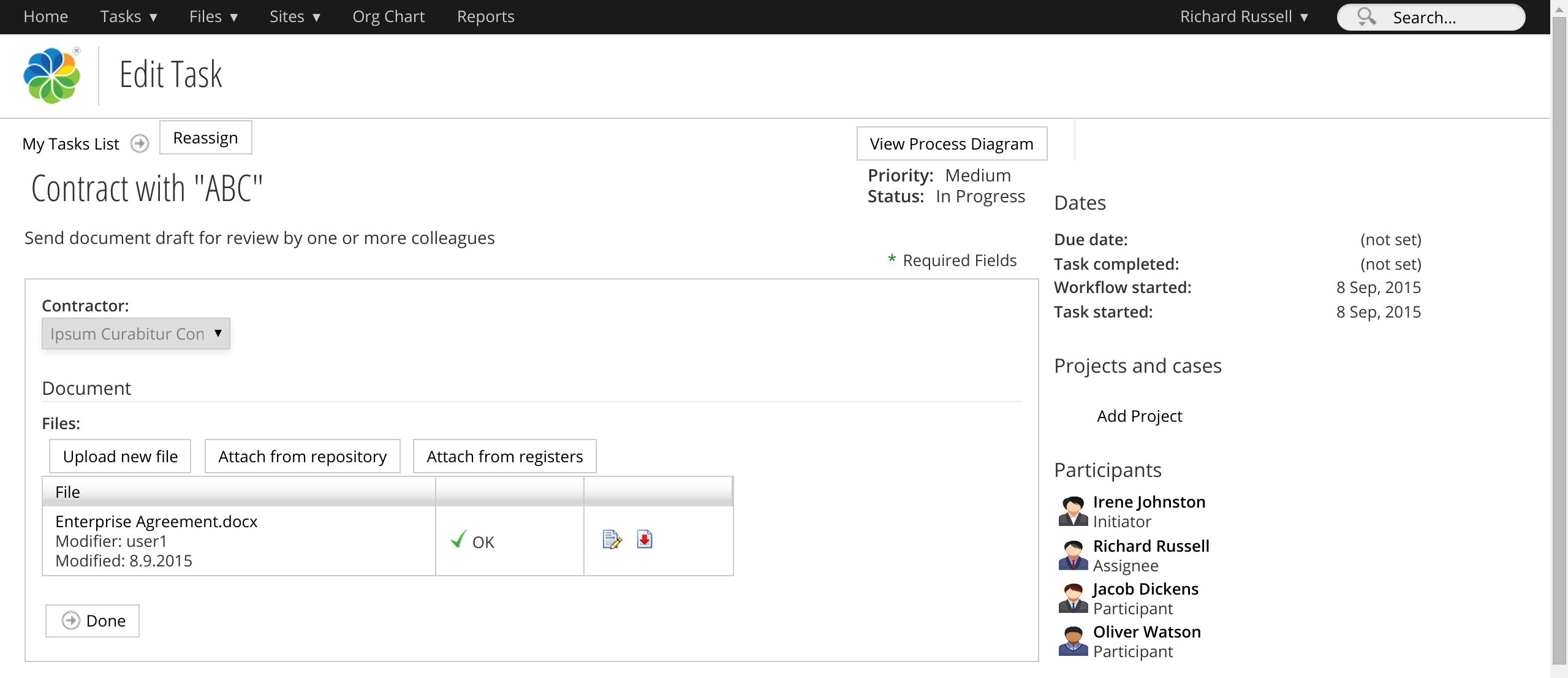Open the Tasks dropdown menu
This screenshot has height=678, width=1568.
[129, 17]
